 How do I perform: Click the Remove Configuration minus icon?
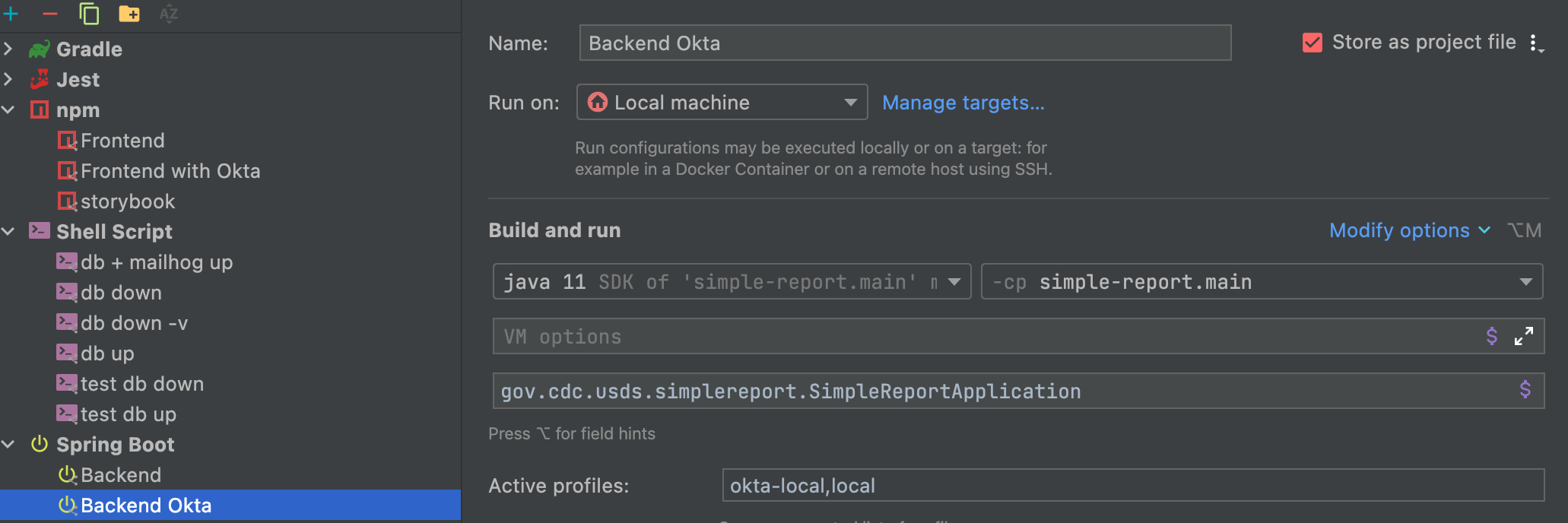click(50, 14)
